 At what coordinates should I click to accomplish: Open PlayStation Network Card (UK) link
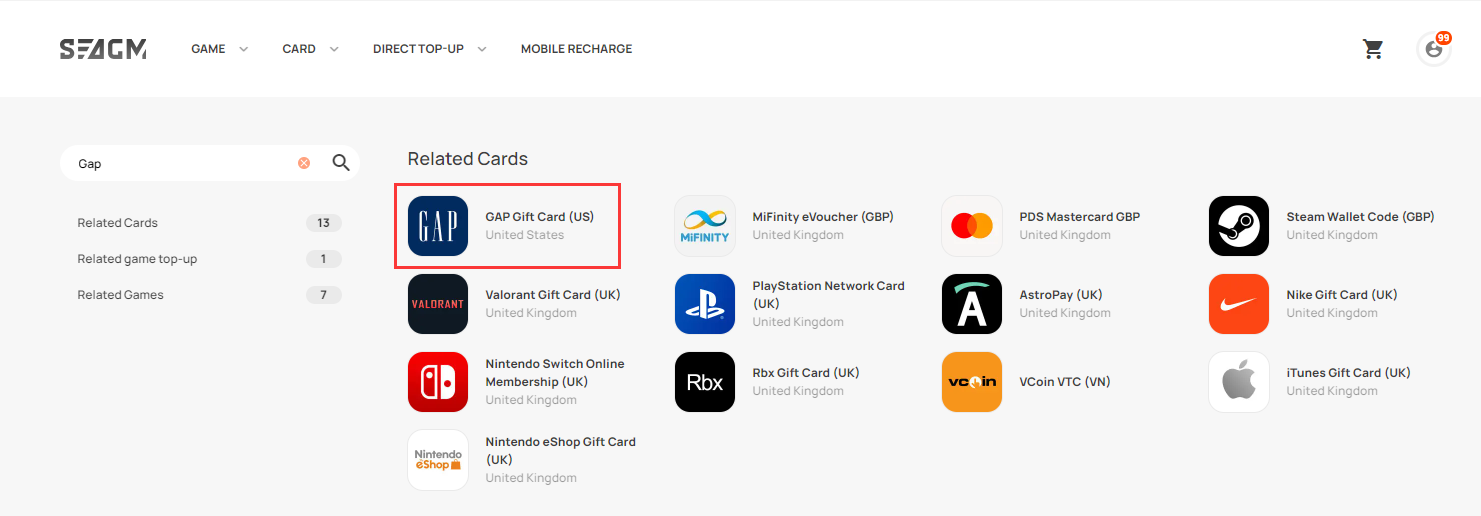click(828, 295)
